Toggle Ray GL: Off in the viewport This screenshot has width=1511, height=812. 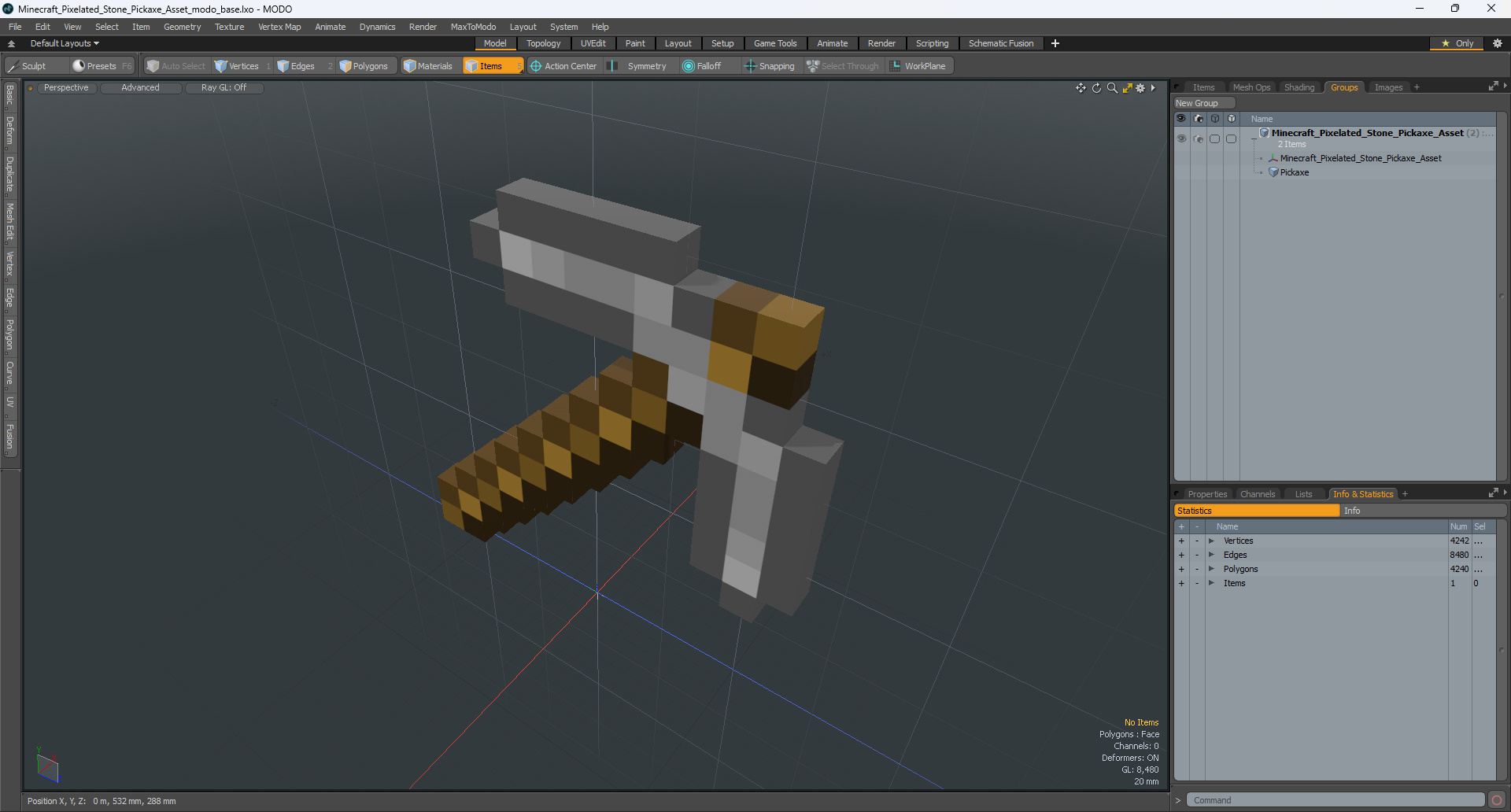click(224, 88)
